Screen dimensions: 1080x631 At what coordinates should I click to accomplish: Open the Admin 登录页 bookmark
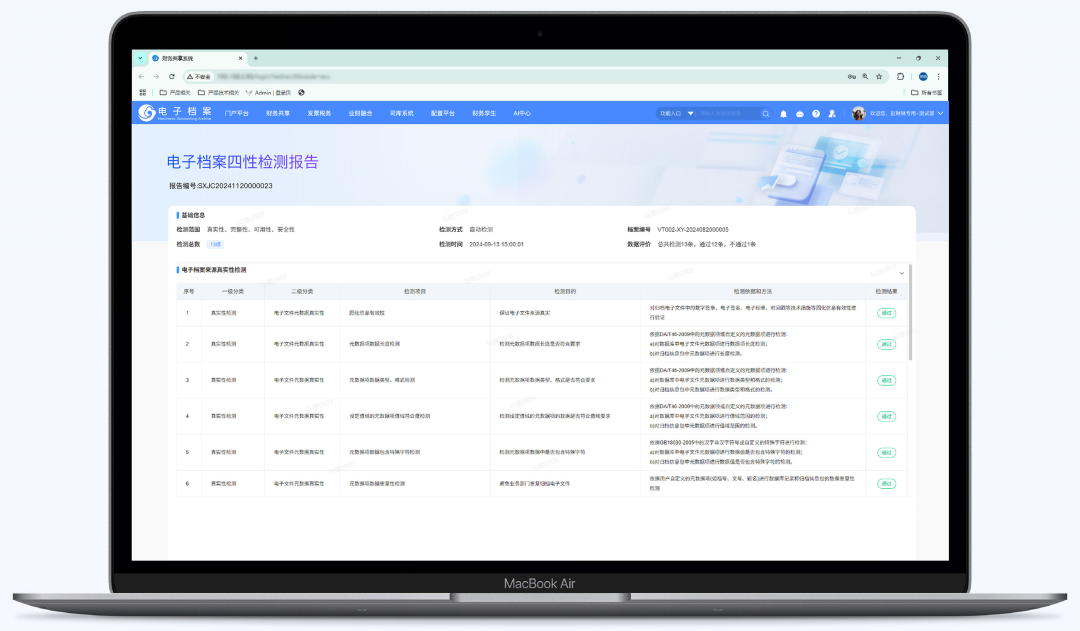click(x=268, y=93)
